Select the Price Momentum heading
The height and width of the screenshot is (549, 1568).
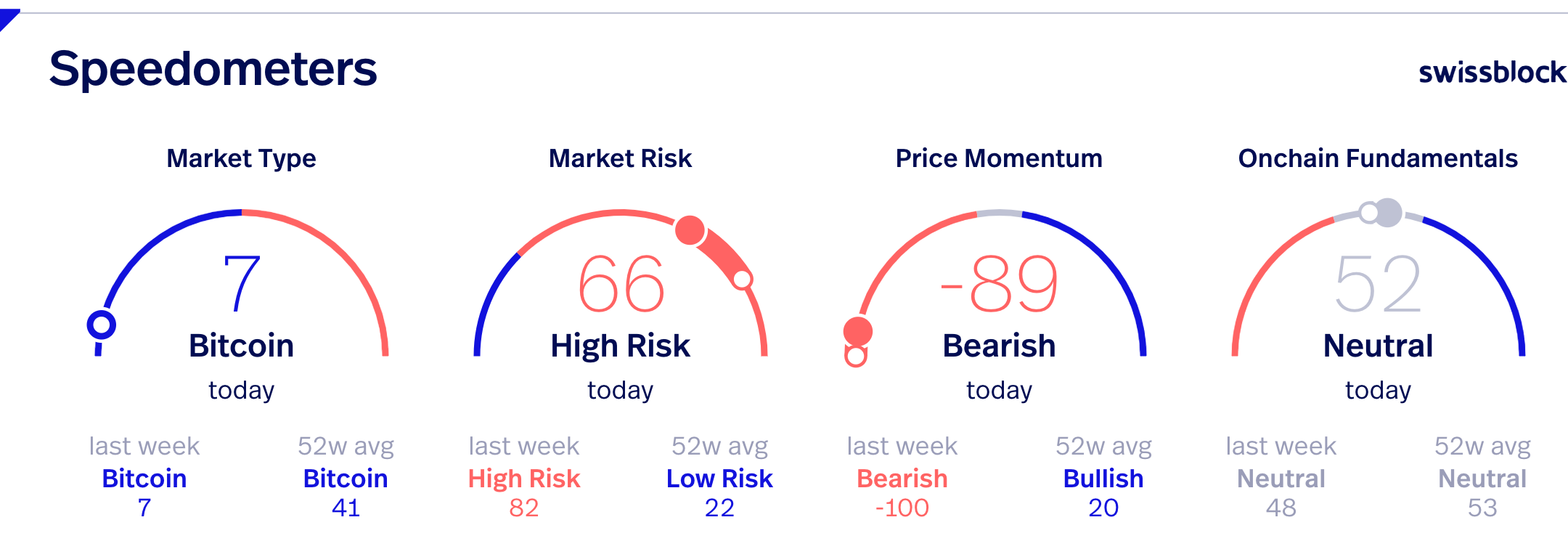point(999,158)
